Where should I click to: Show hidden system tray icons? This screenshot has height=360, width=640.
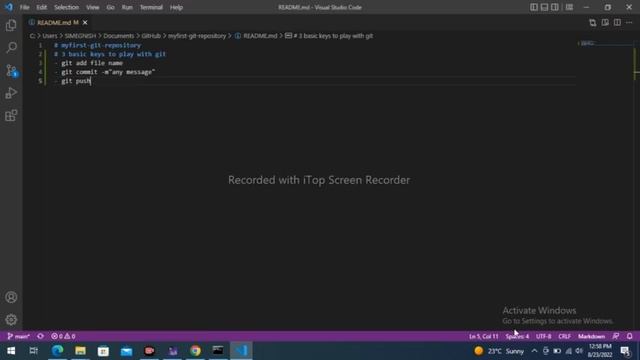[x=534, y=351]
